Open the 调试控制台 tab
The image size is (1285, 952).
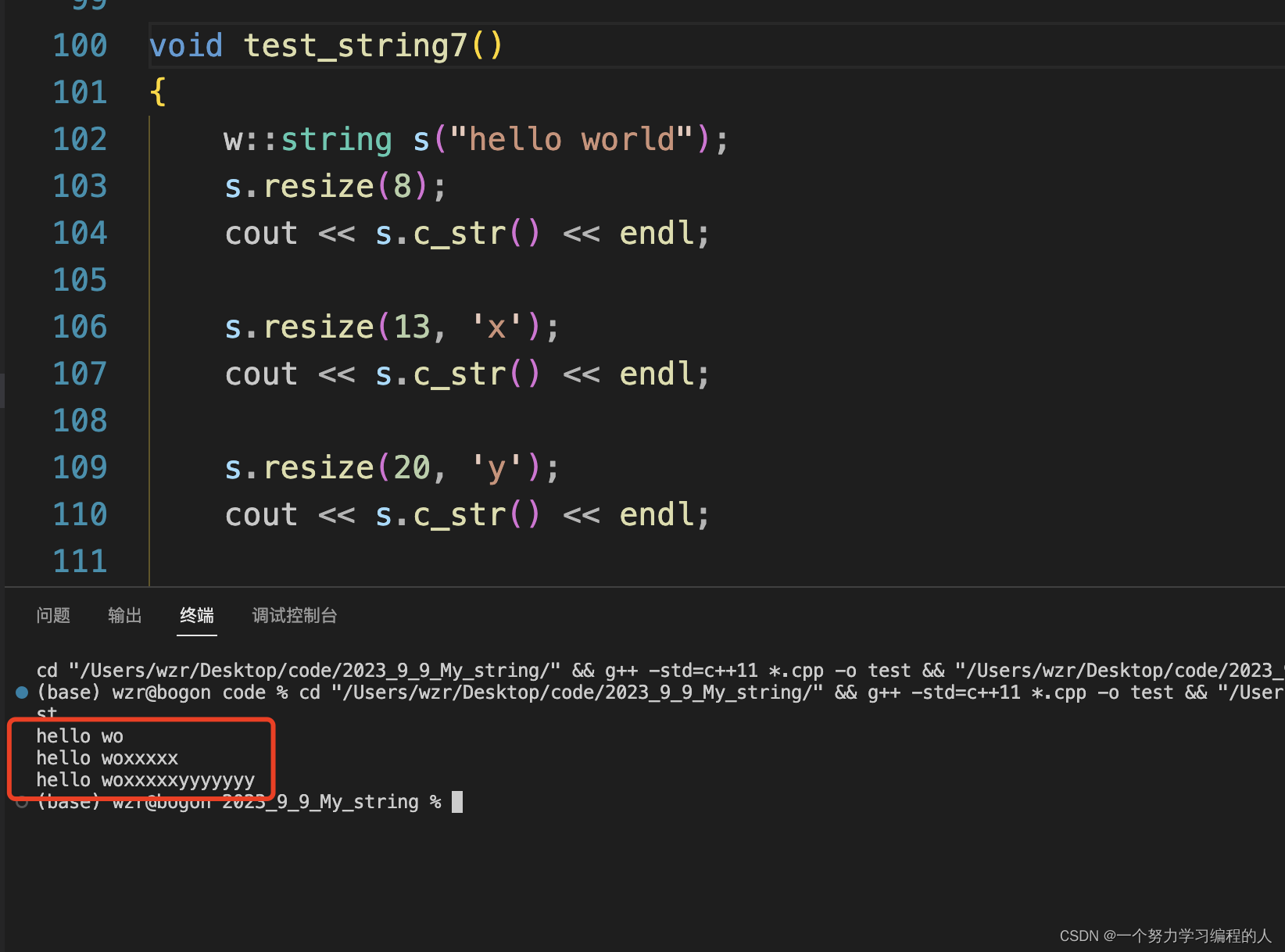click(x=295, y=615)
